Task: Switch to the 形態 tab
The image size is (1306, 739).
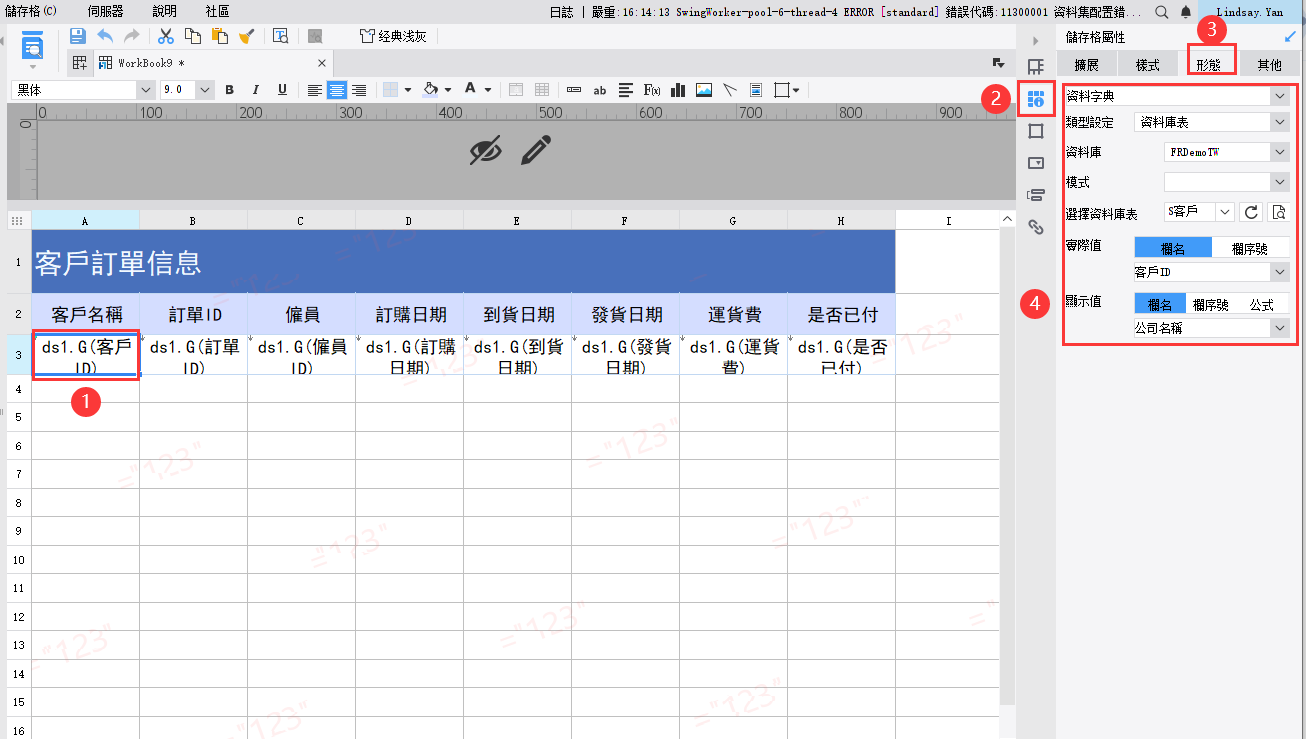Action: coord(1208,65)
